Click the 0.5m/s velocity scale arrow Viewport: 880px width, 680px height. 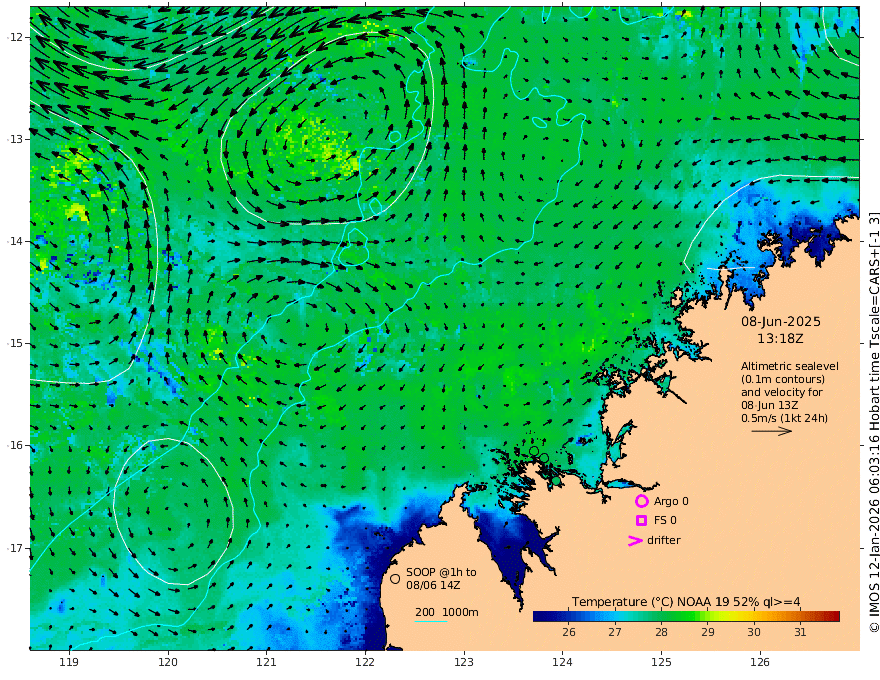772,431
